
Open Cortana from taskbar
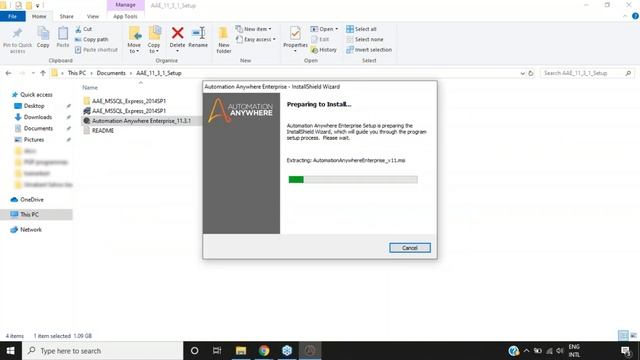coord(194,351)
